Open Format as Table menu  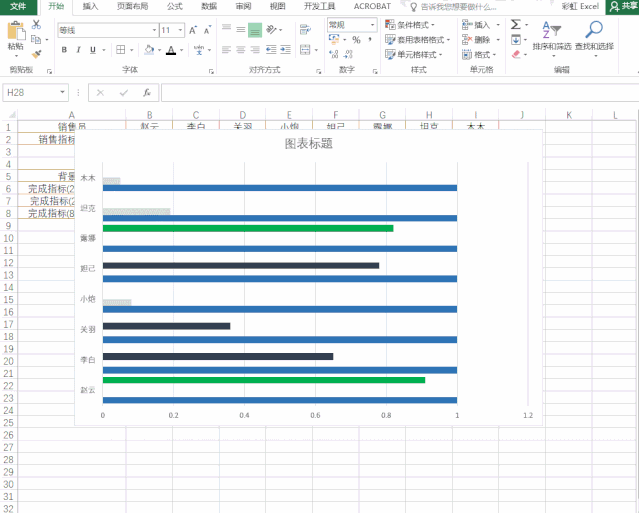pyautogui.click(x=417, y=40)
